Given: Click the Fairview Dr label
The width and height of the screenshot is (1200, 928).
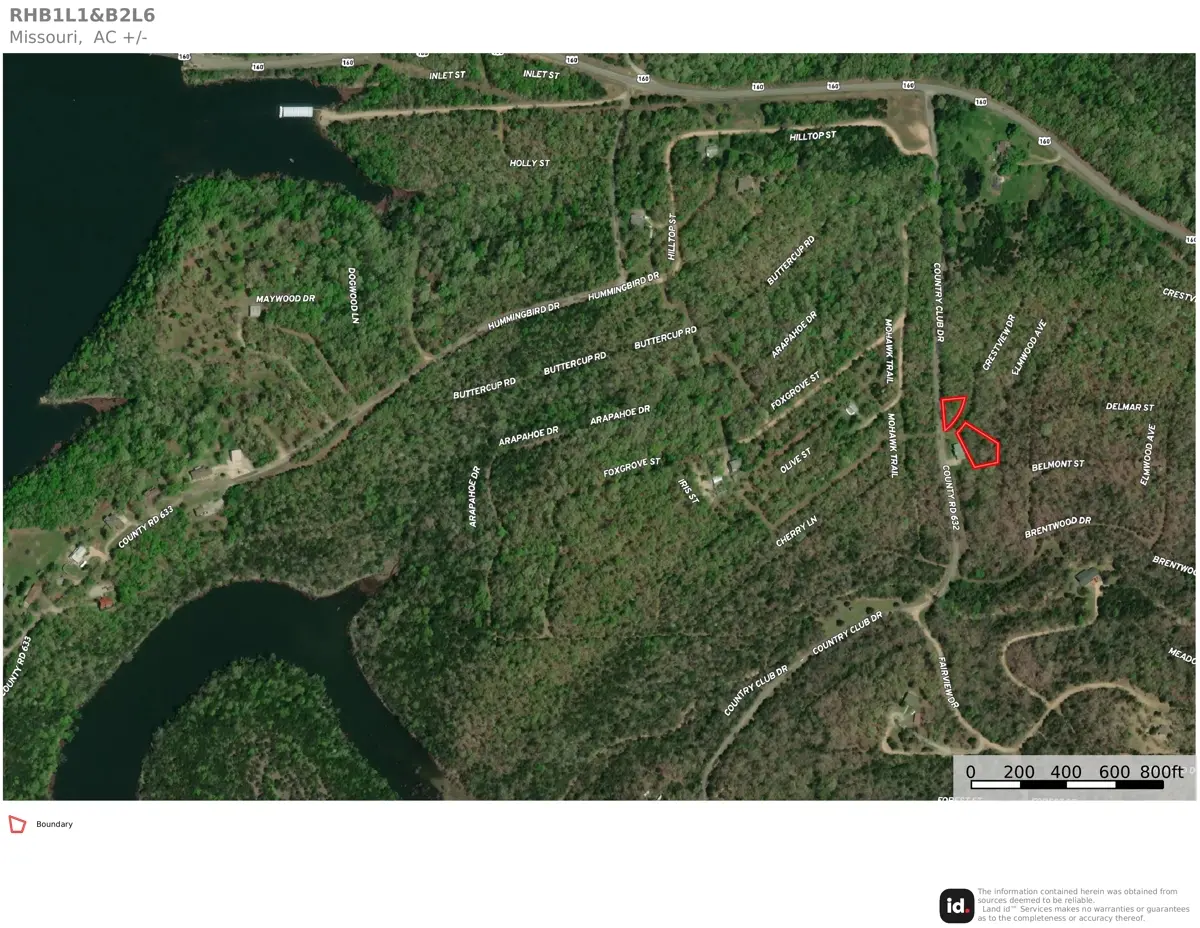Looking at the screenshot, I should point(948,684).
